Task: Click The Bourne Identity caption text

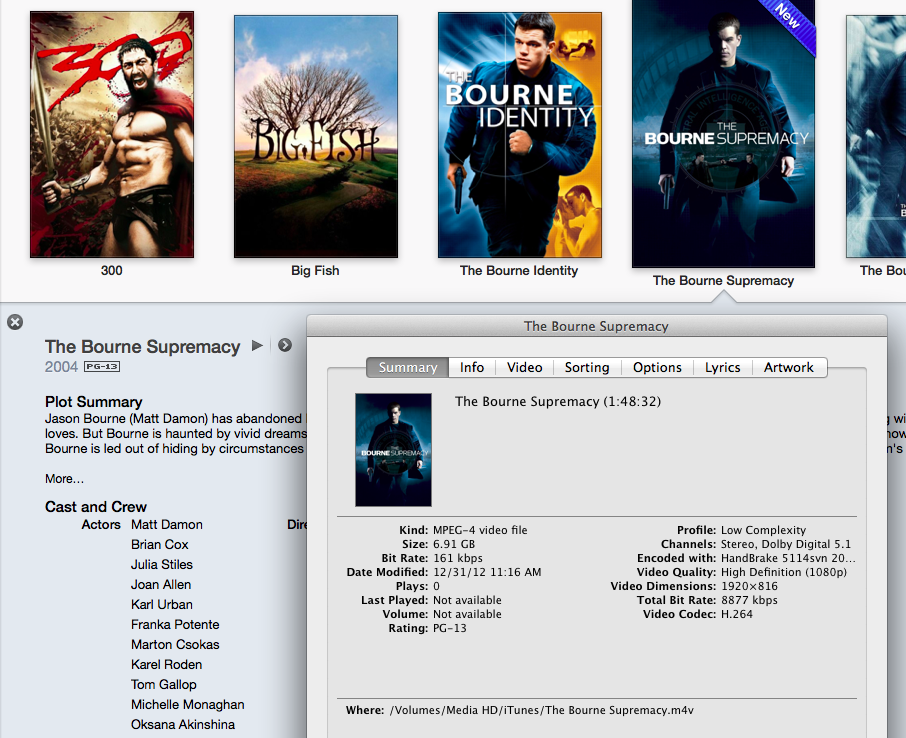Action: (x=519, y=270)
